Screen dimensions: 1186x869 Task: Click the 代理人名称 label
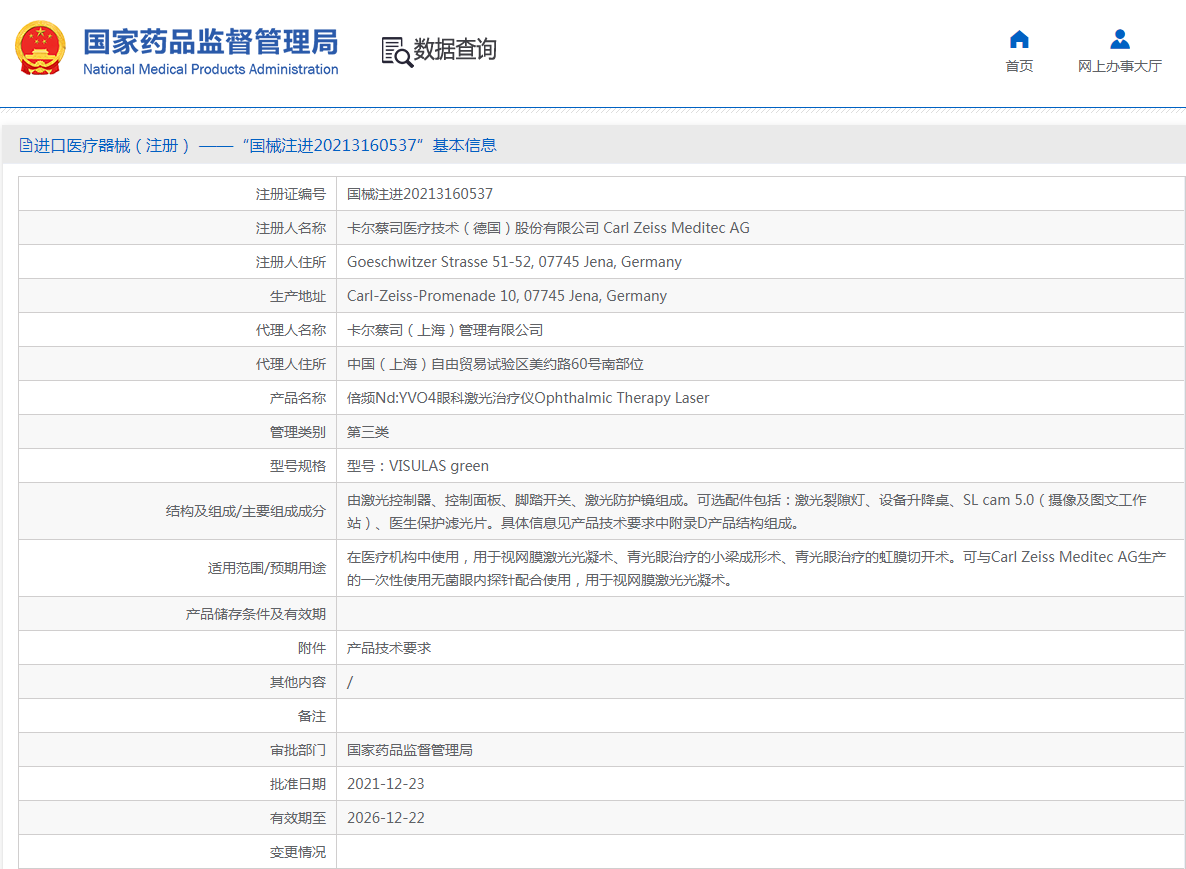coord(290,331)
